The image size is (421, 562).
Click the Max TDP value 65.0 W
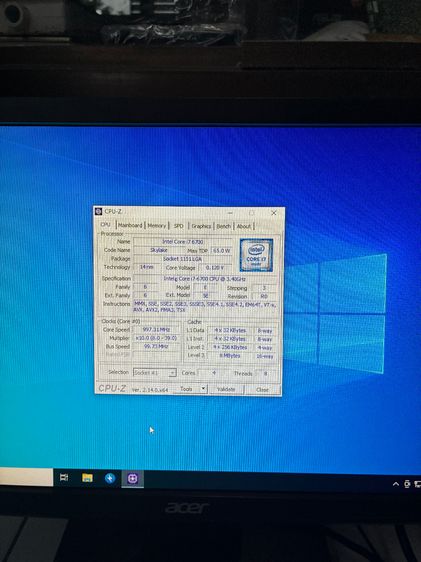(222, 251)
